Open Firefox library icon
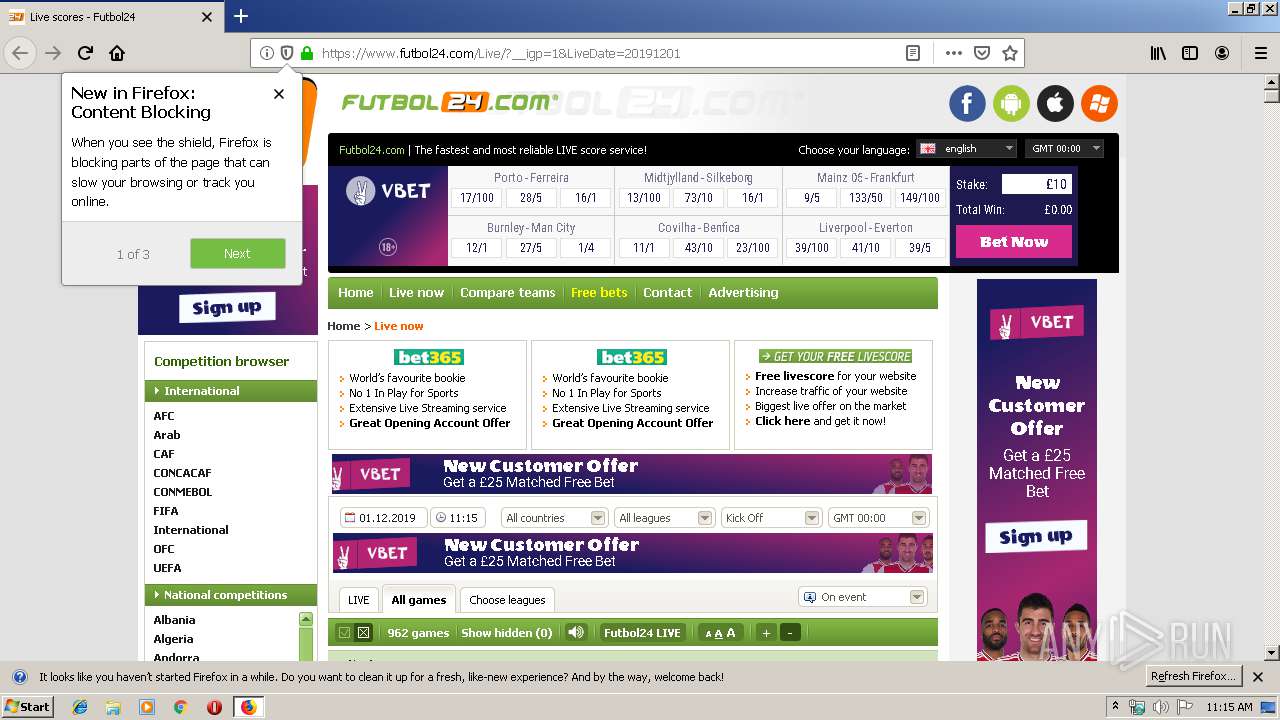 [x=1158, y=53]
